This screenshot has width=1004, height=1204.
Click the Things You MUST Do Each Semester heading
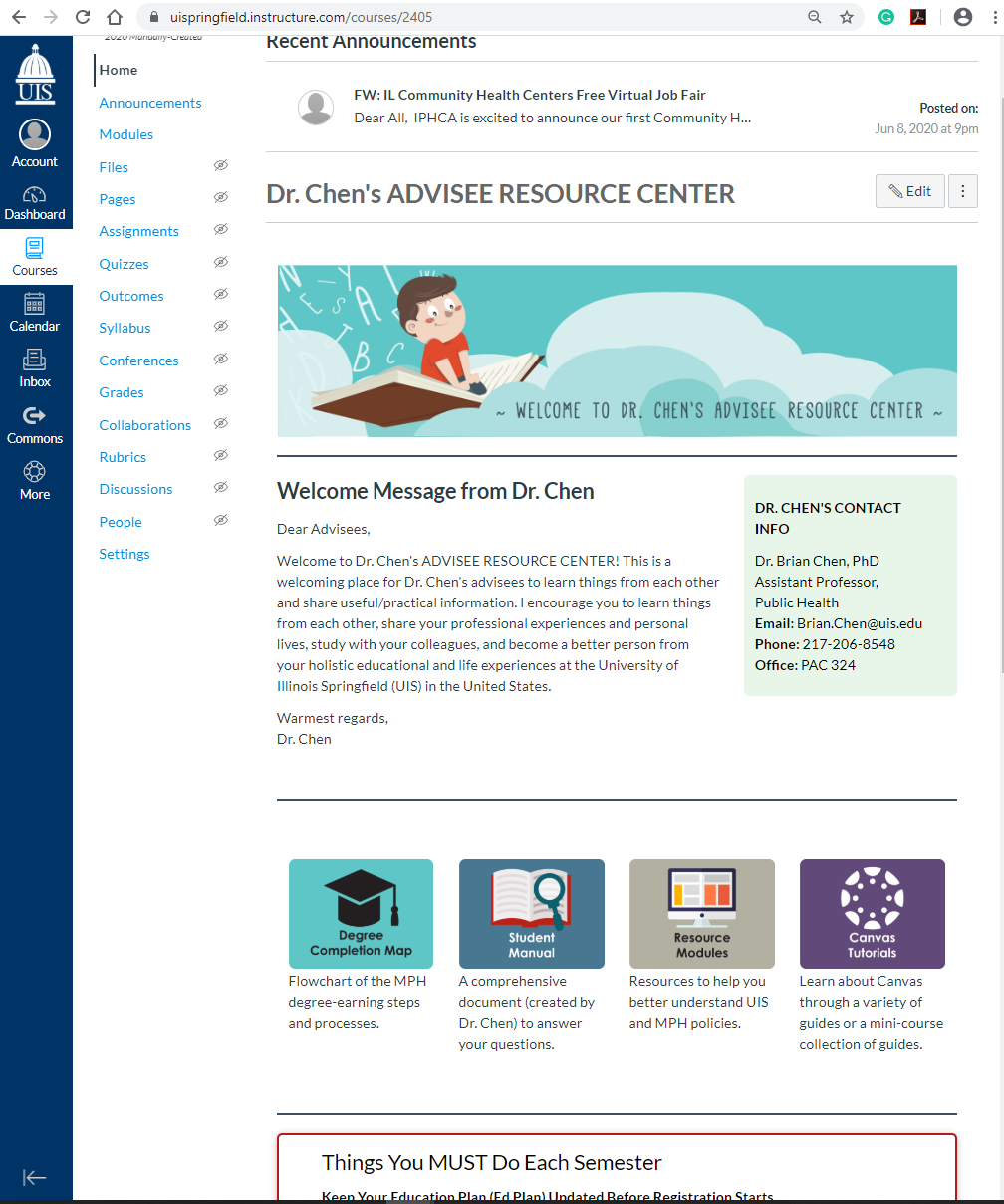coord(492,1162)
